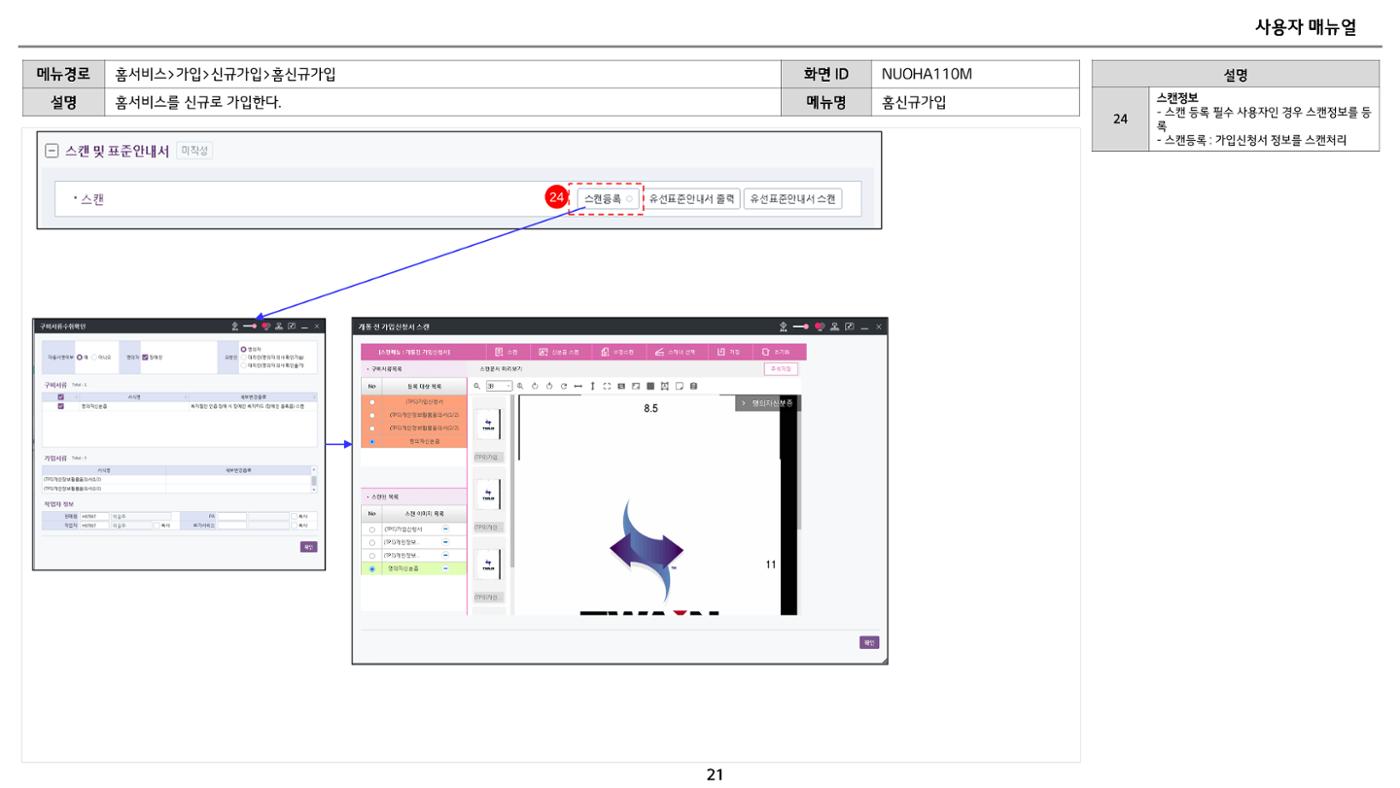Image resolution: width=1400 pixels, height=788 pixels.
Task: Click the fit-to-height vertical arrow icon
Action: [x=593, y=386]
